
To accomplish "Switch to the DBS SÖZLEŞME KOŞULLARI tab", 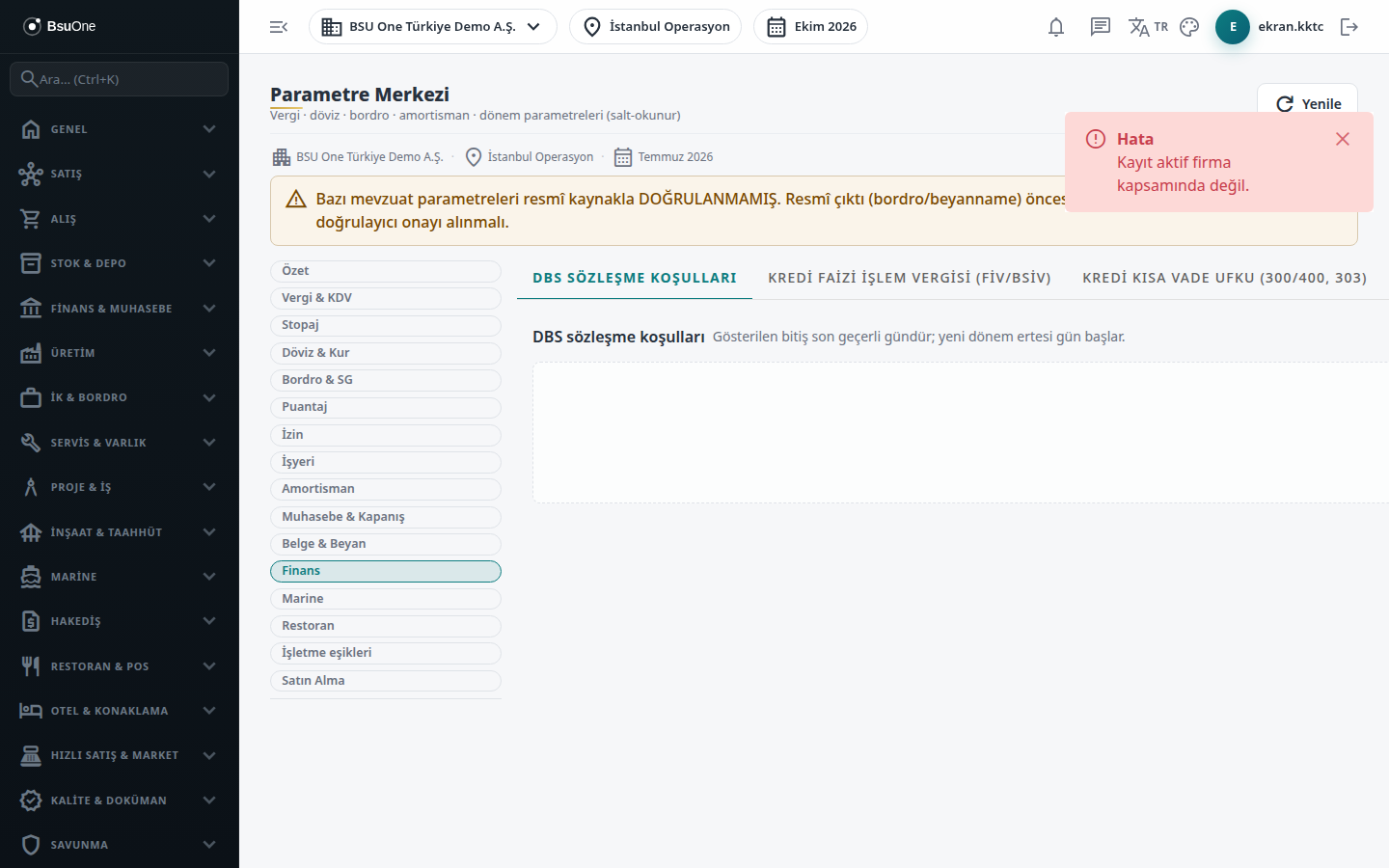I will [x=635, y=278].
